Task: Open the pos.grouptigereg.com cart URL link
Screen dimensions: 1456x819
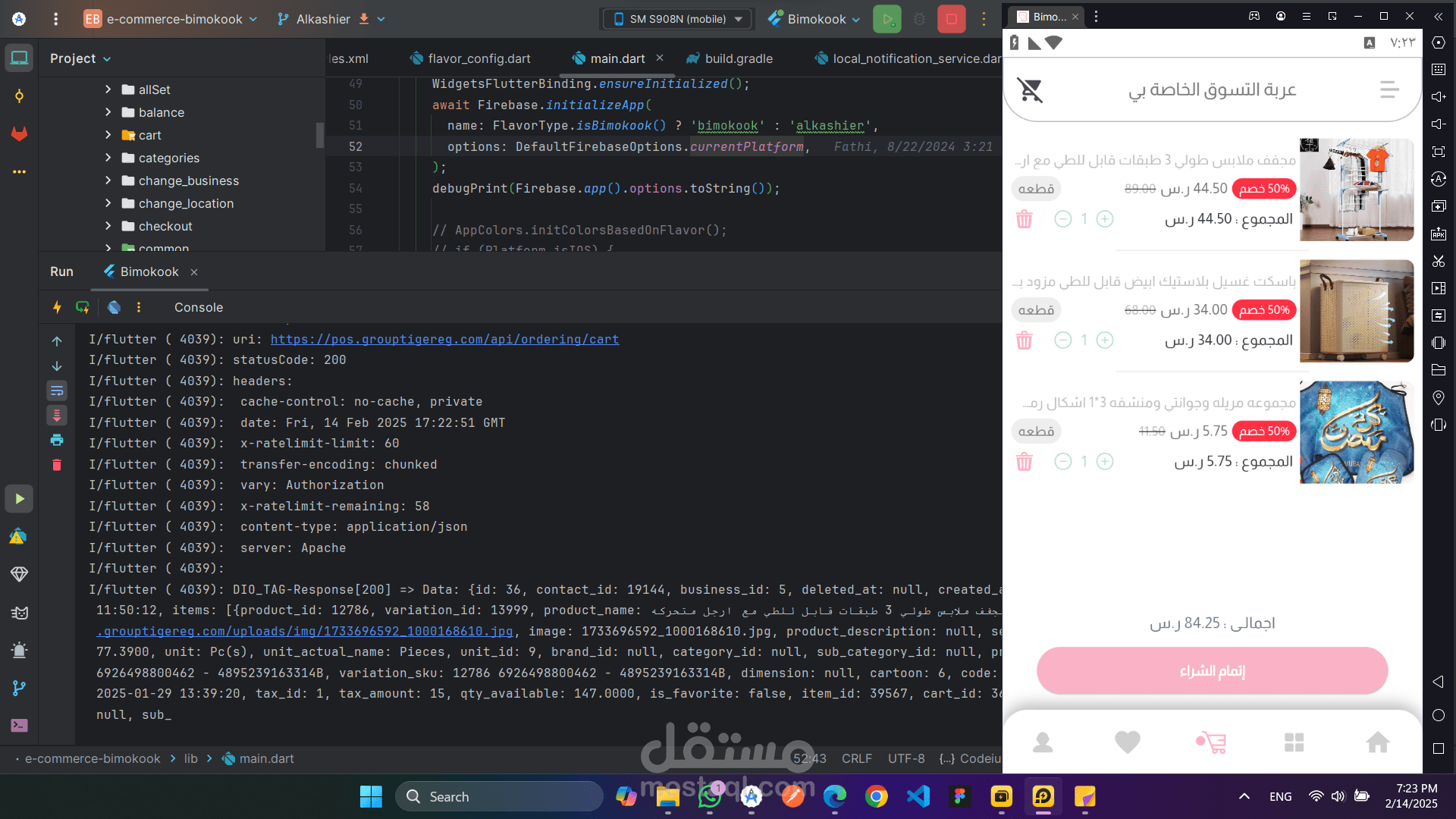Action: coord(444,339)
